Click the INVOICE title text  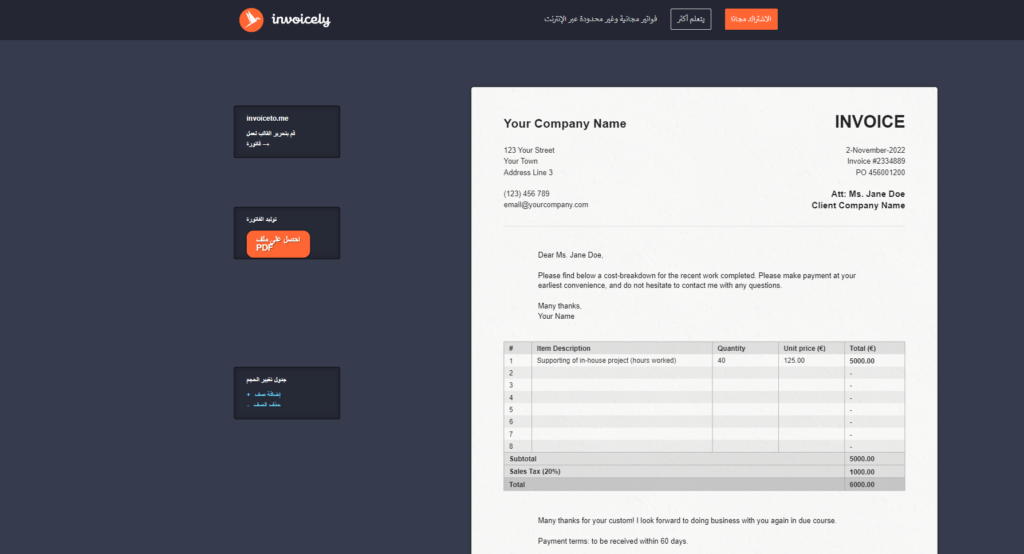click(869, 122)
